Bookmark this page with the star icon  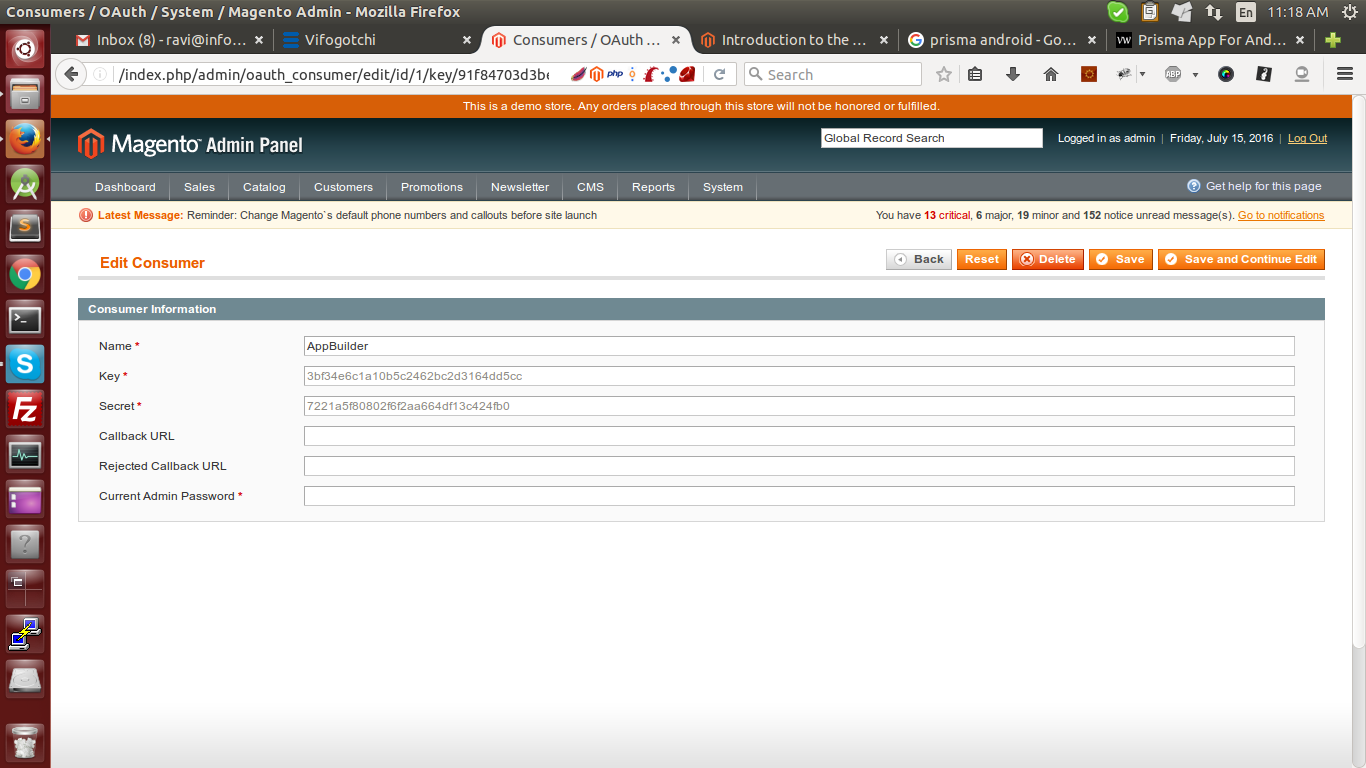pos(944,74)
